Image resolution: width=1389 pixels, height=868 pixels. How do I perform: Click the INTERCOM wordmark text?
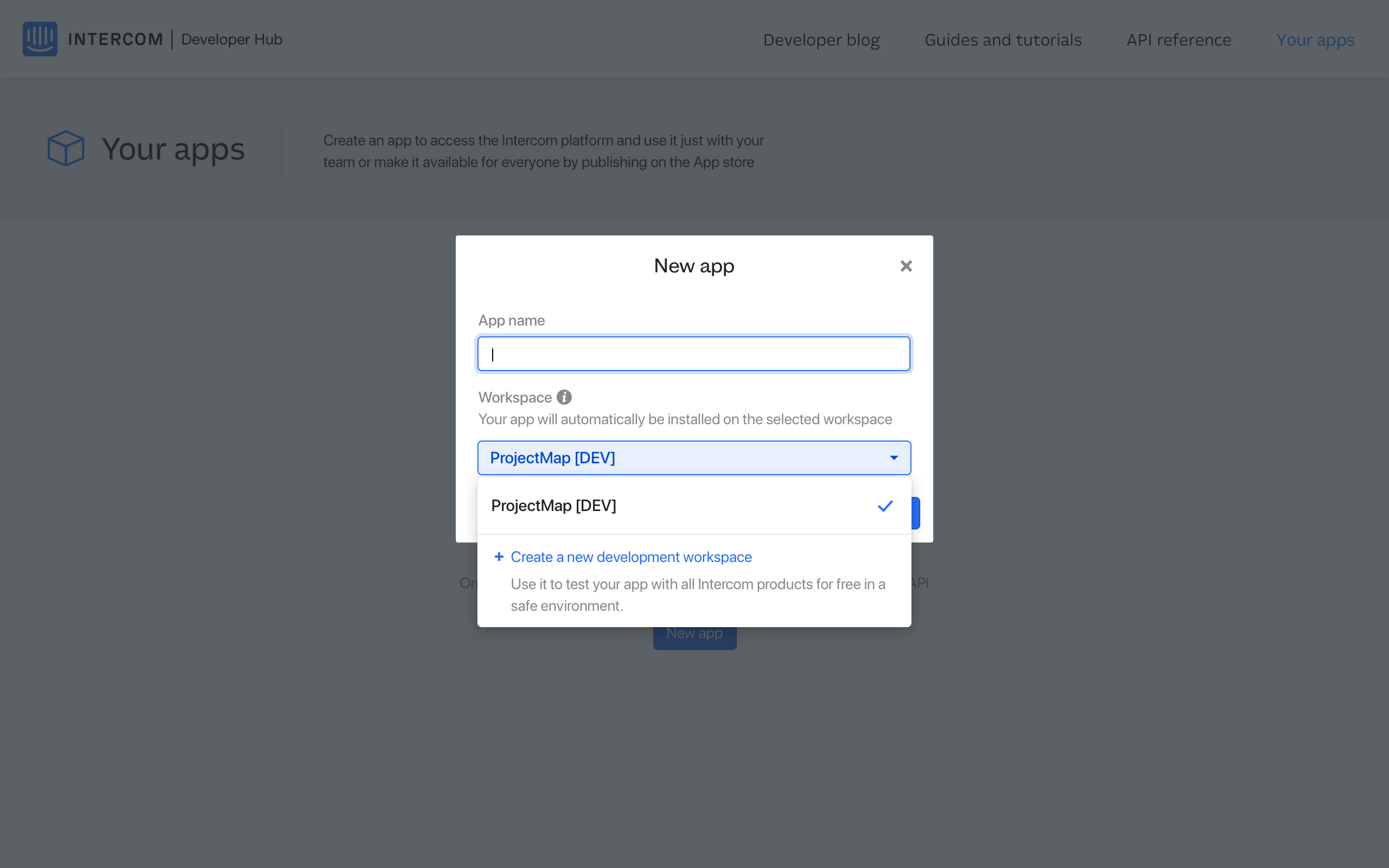point(116,39)
